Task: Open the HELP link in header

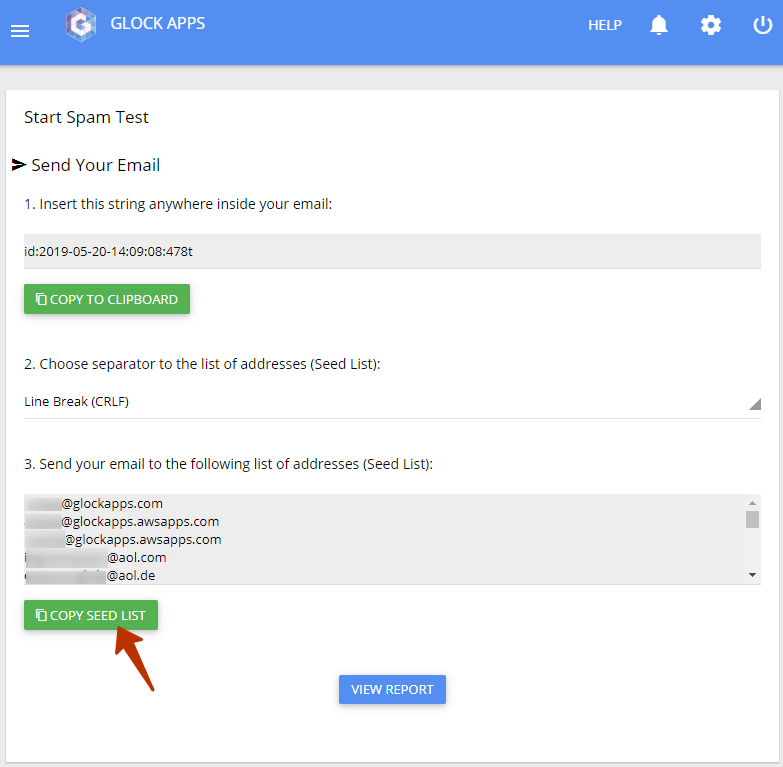Action: (605, 25)
